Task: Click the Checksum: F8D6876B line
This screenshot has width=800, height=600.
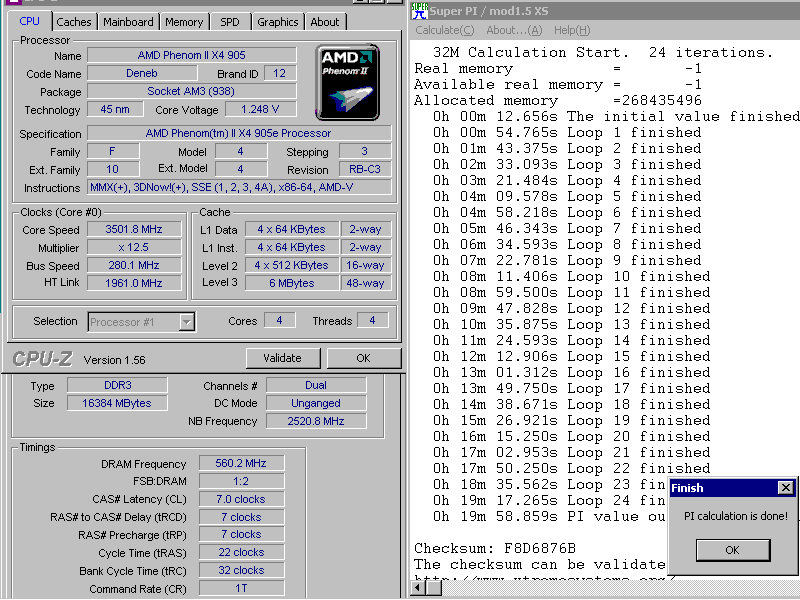Action: (495, 548)
